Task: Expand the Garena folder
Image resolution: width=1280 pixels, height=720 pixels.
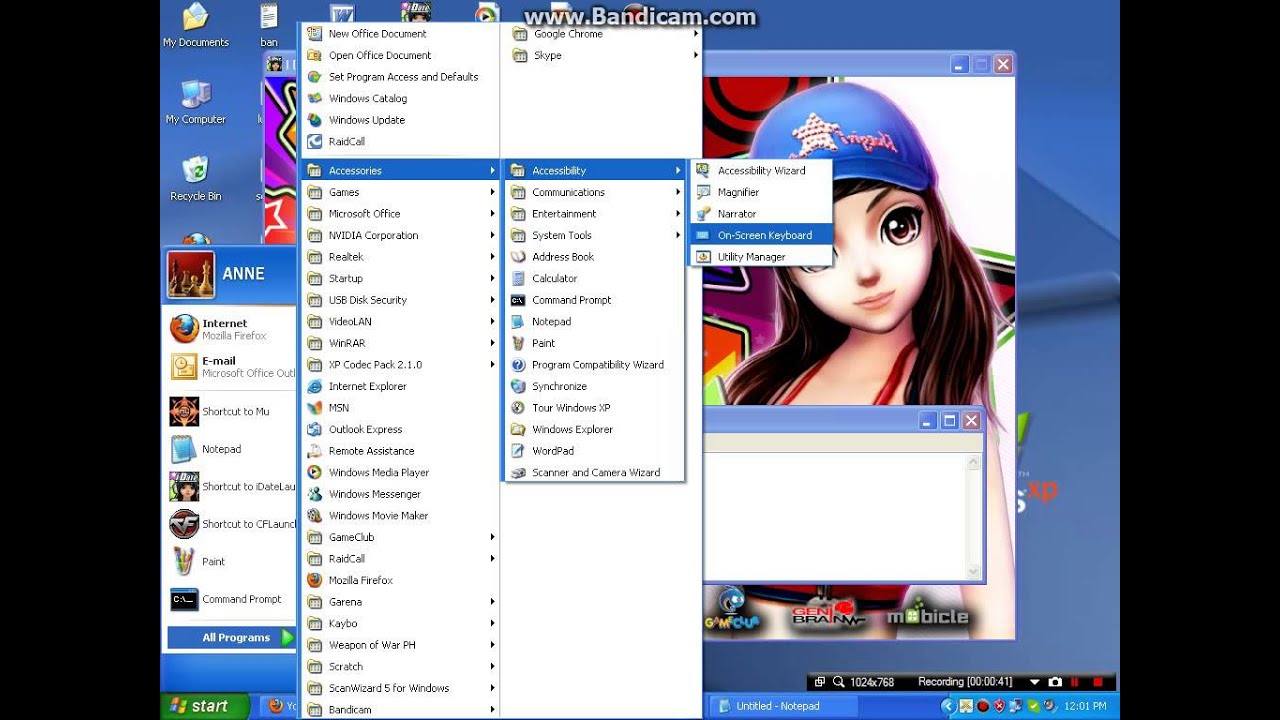Action: (x=400, y=602)
